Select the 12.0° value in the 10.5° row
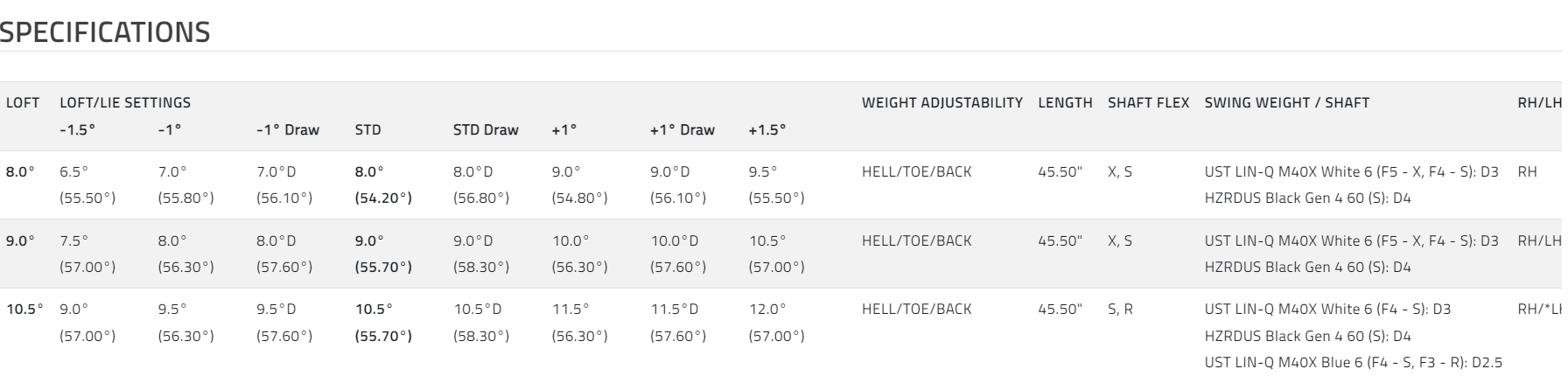The width and height of the screenshot is (1568, 383). point(767,310)
